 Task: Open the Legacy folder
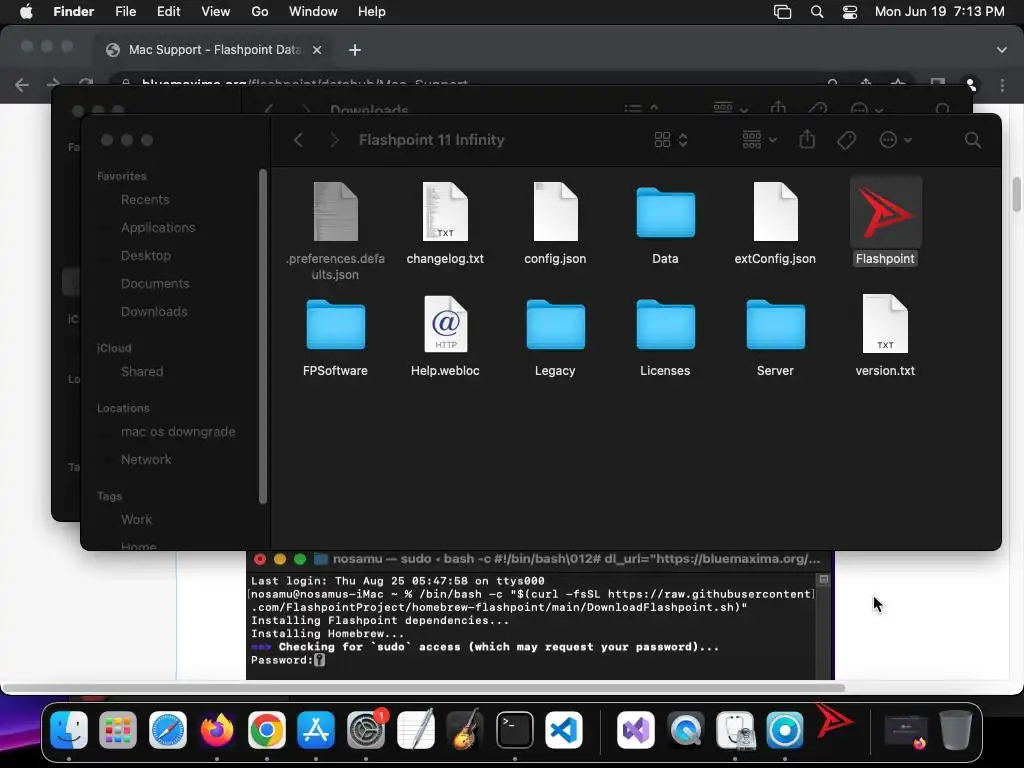click(555, 325)
